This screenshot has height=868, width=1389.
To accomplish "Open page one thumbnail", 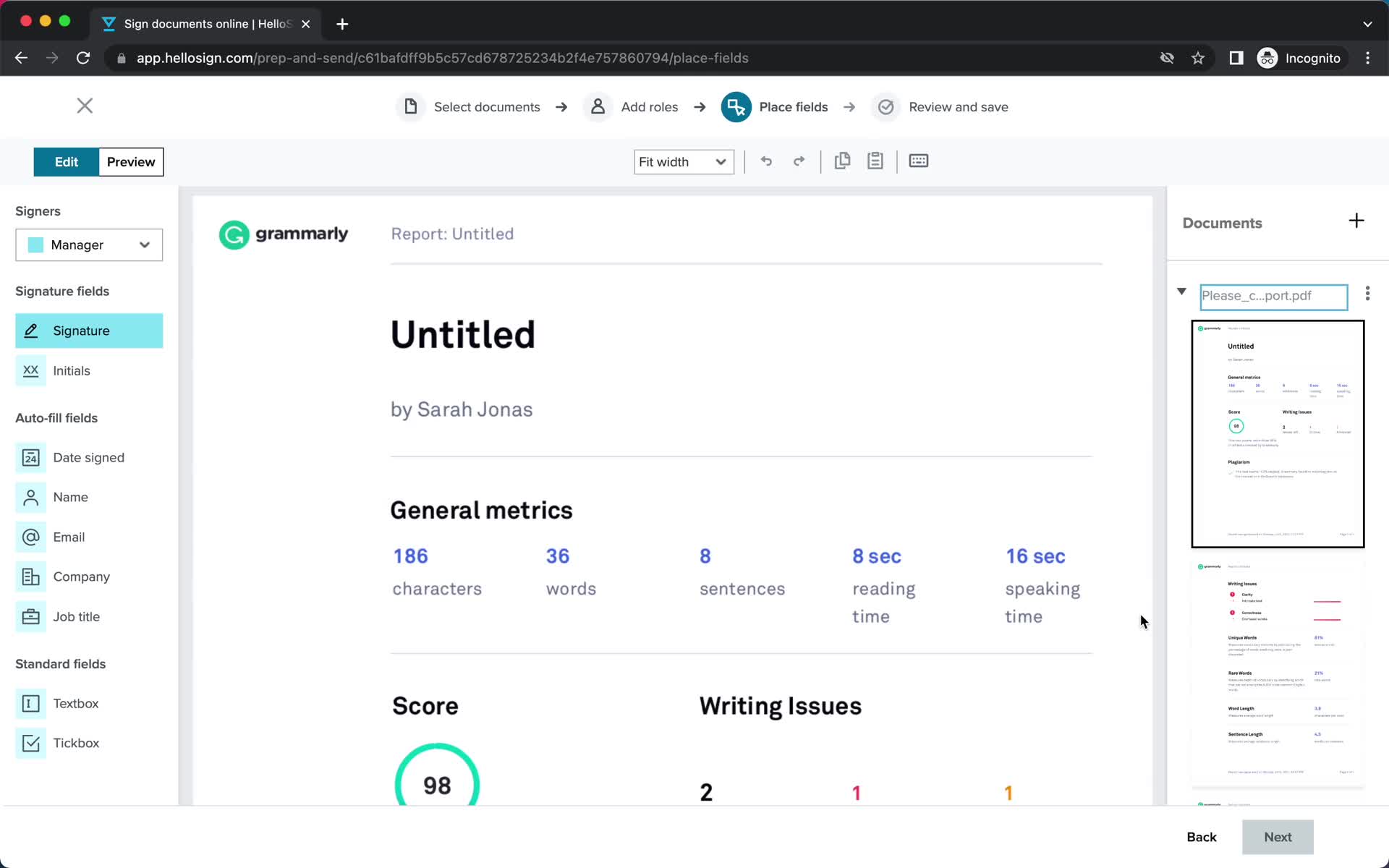I will (1278, 434).
